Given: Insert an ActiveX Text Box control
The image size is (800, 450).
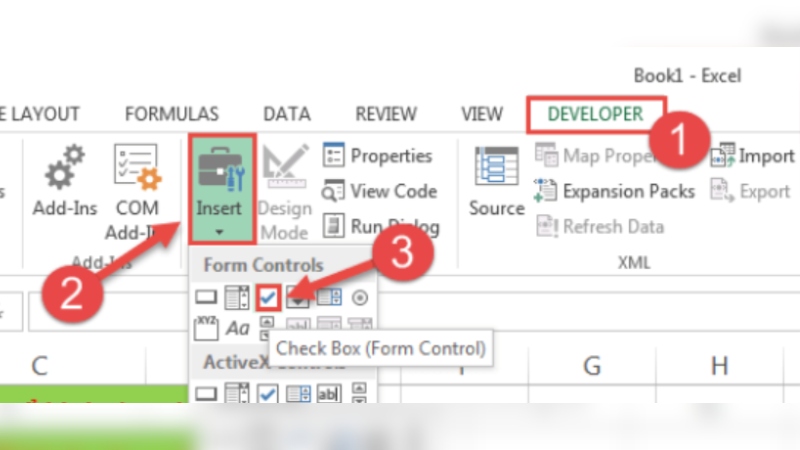Looking at the screenshot, I should [329, 393].
